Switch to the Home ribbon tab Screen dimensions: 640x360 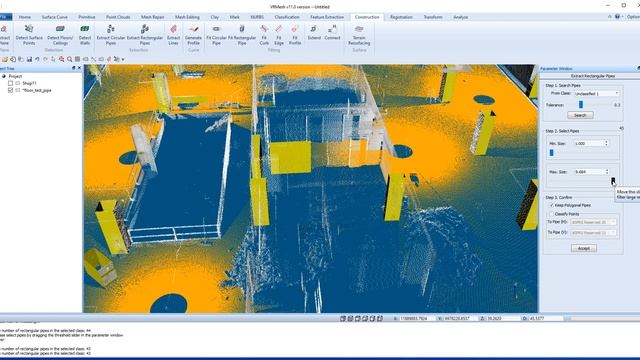click(24, 17)
